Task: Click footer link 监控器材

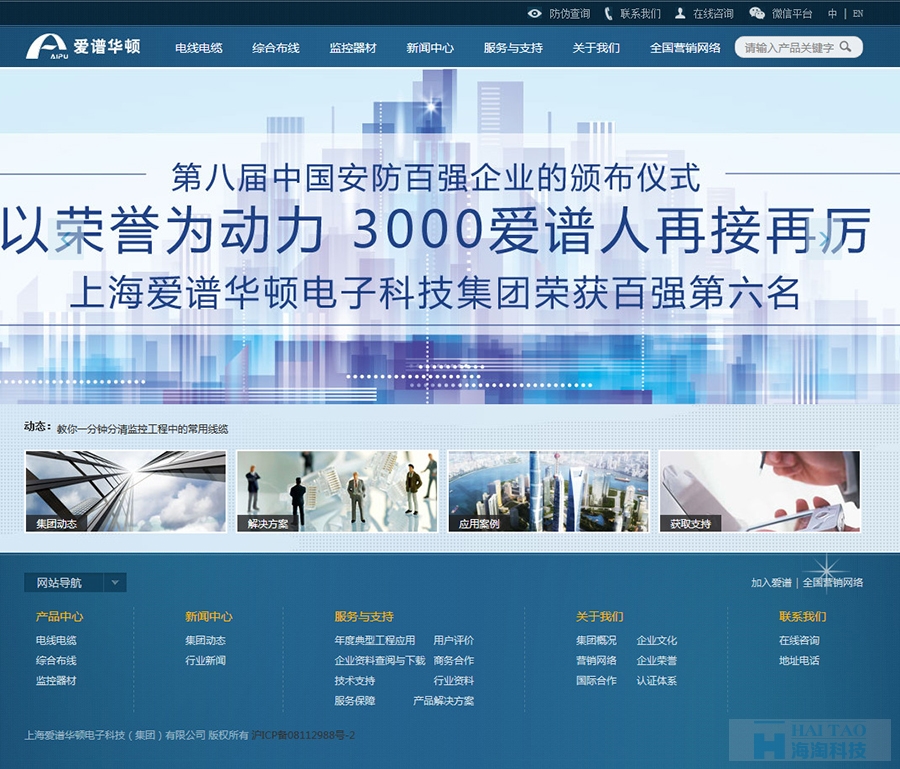Action: pos(56,681)
